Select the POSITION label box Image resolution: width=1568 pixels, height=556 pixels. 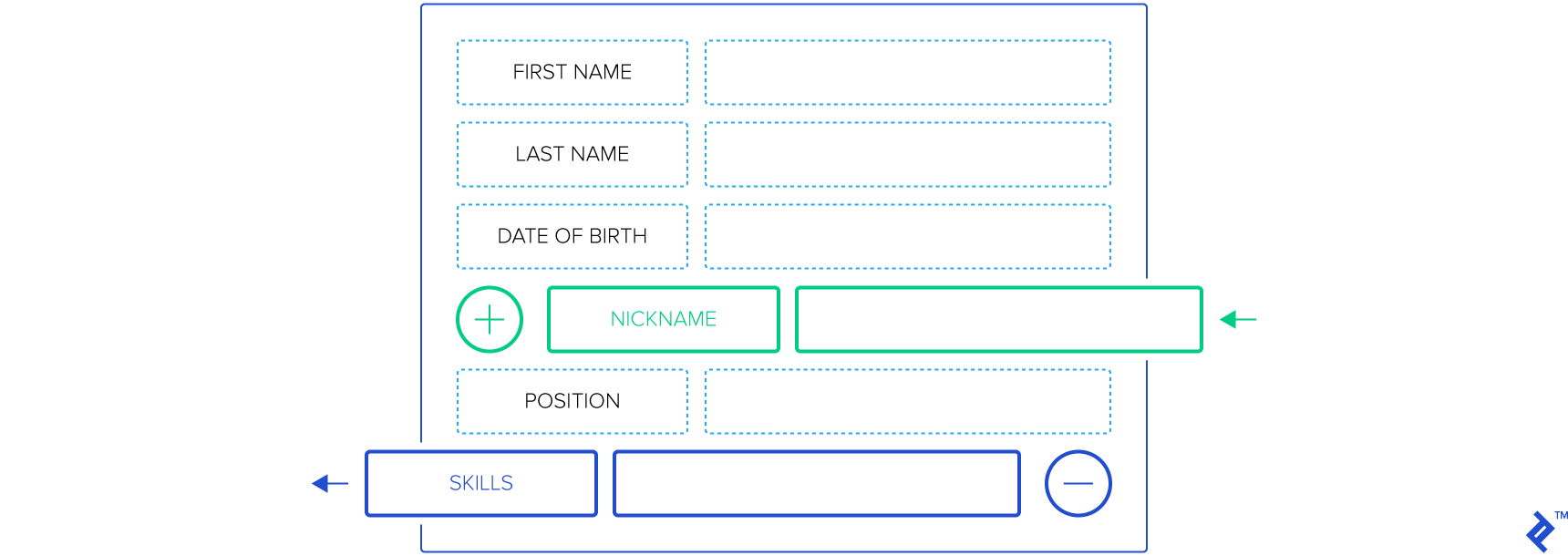(573, 401)
